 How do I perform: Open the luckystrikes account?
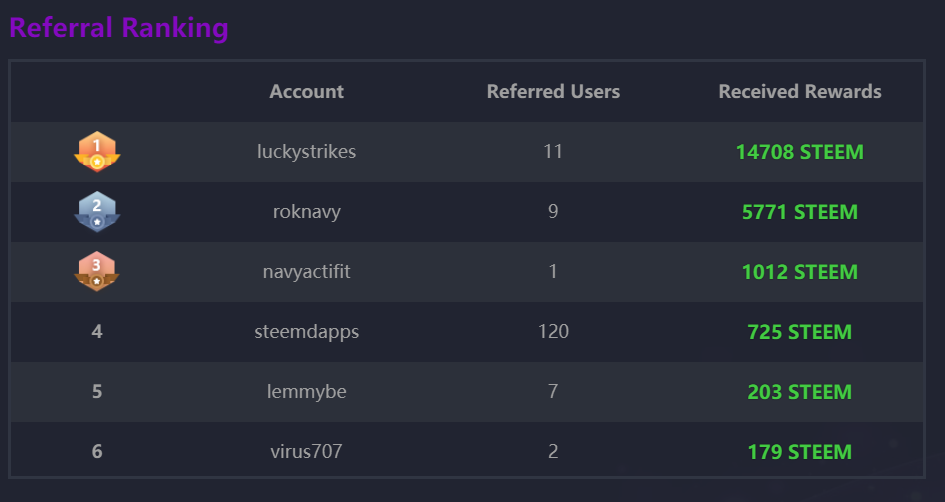pos(306,152)
